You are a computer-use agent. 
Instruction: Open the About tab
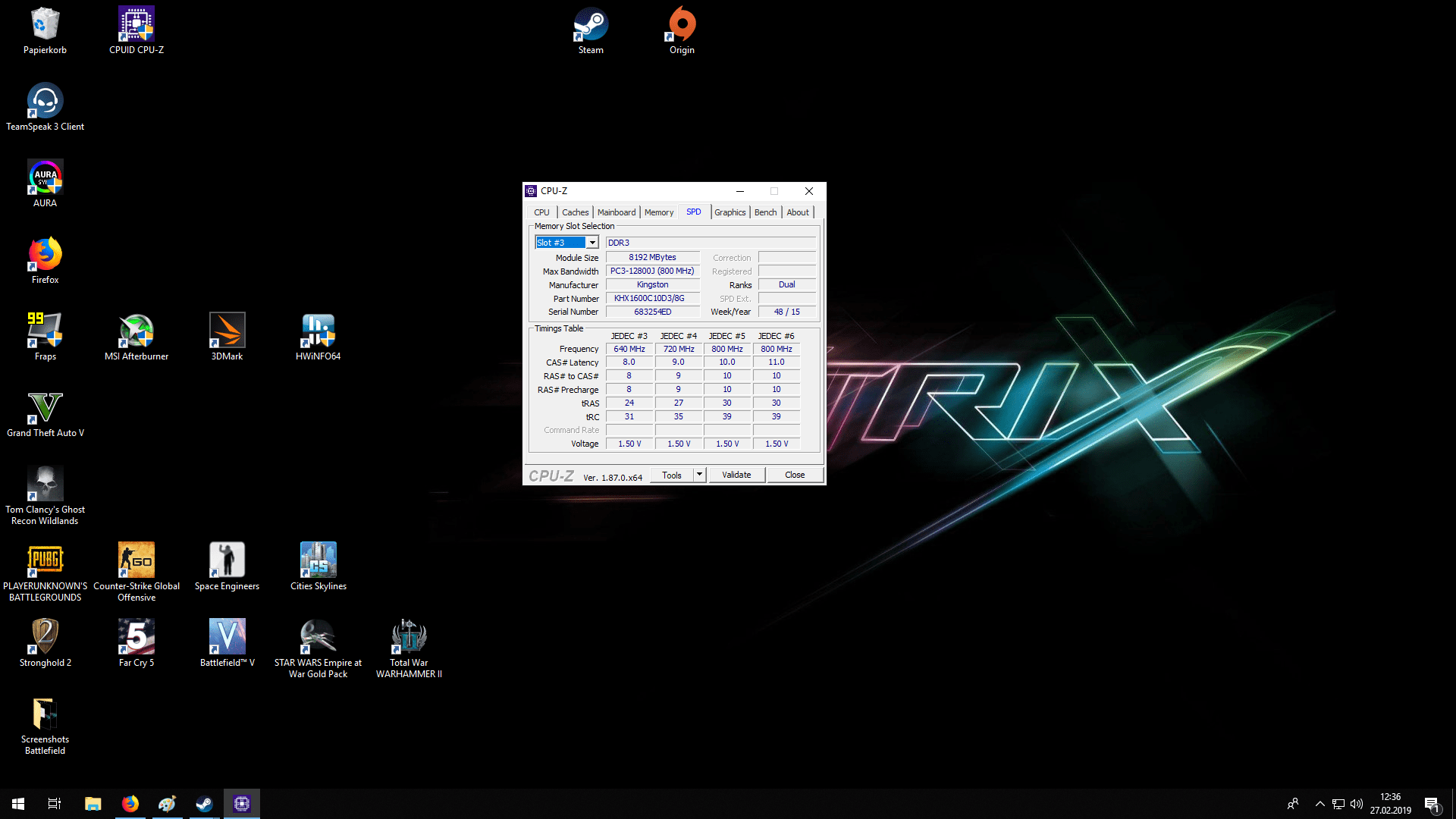point(798,212)
